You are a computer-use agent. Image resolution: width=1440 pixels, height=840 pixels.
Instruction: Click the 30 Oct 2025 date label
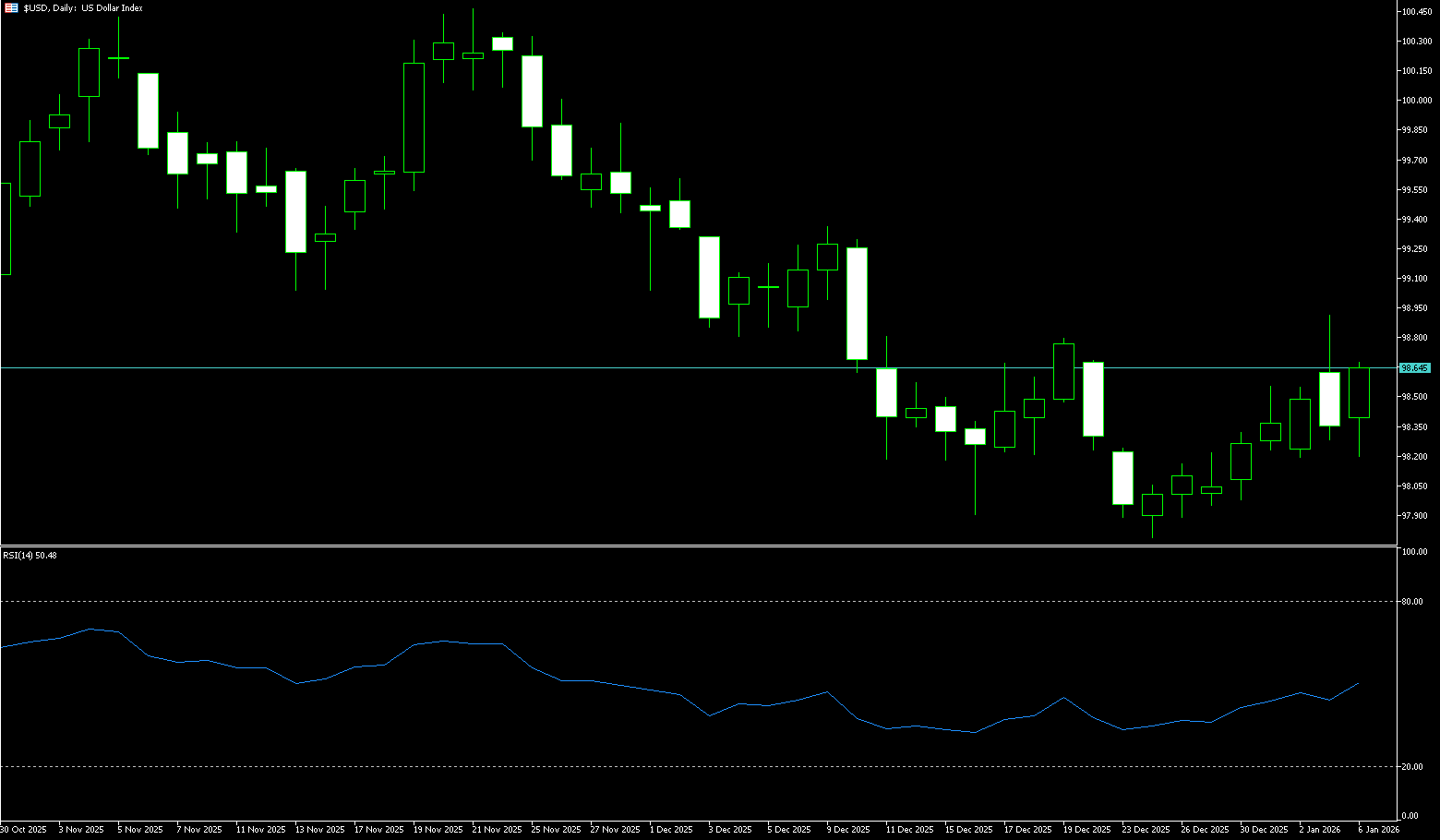pos(23,830)
